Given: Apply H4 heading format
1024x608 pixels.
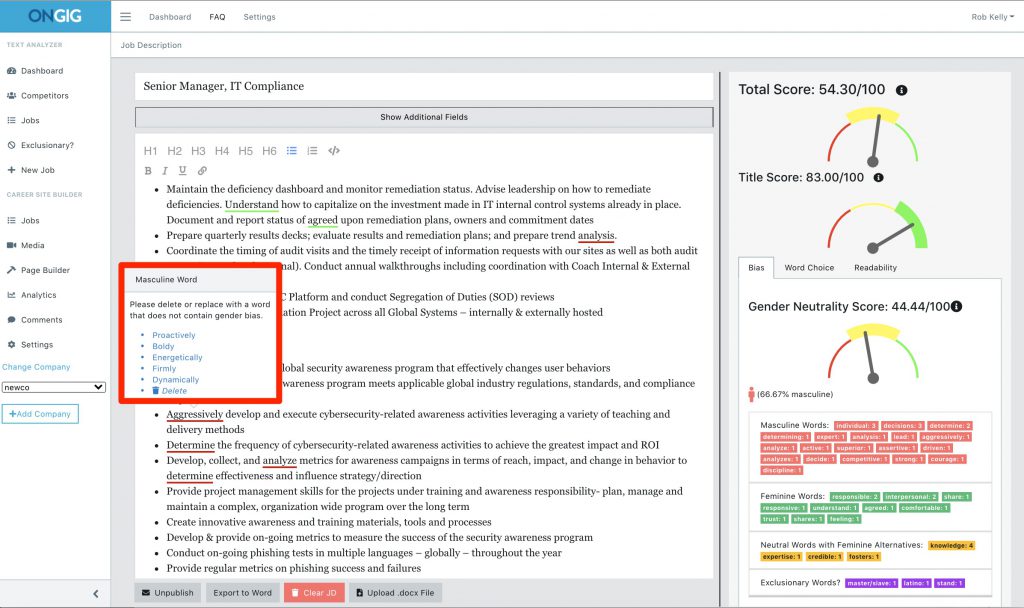Looking at the screenshot, I should (x=221, y=151).
